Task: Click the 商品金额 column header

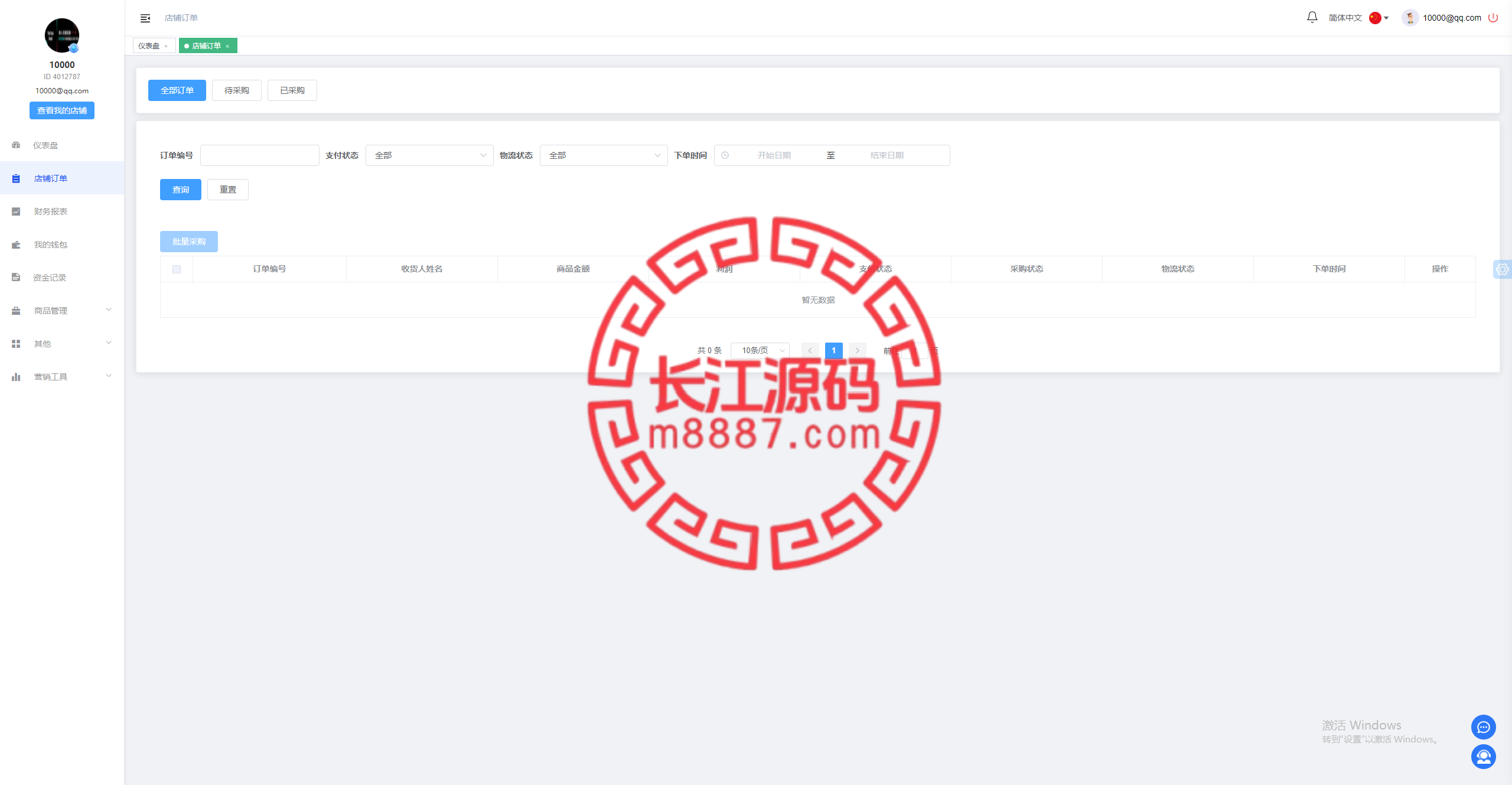Action: coord(573,269)
